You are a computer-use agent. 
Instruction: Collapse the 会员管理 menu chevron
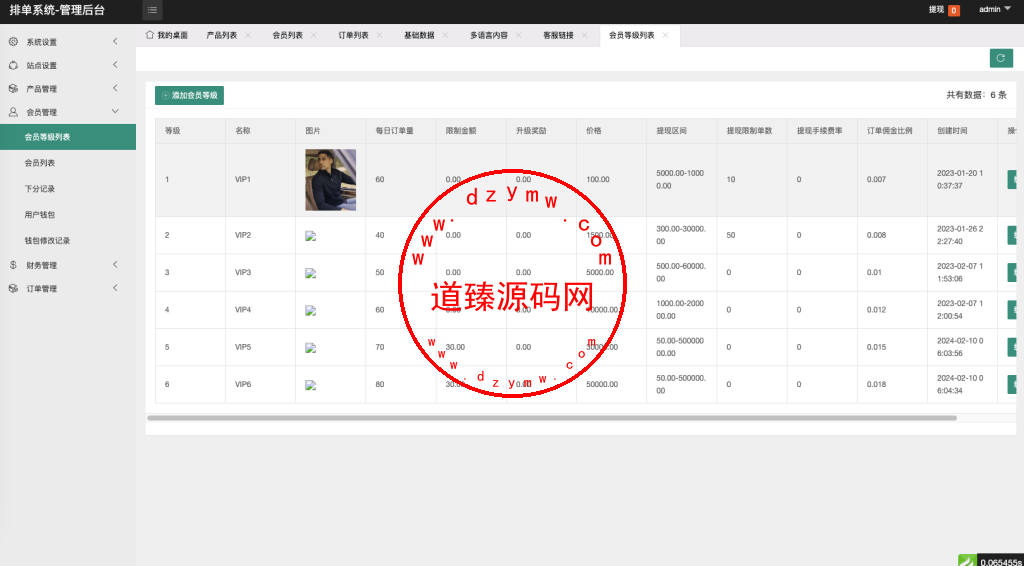pos(116,112)
